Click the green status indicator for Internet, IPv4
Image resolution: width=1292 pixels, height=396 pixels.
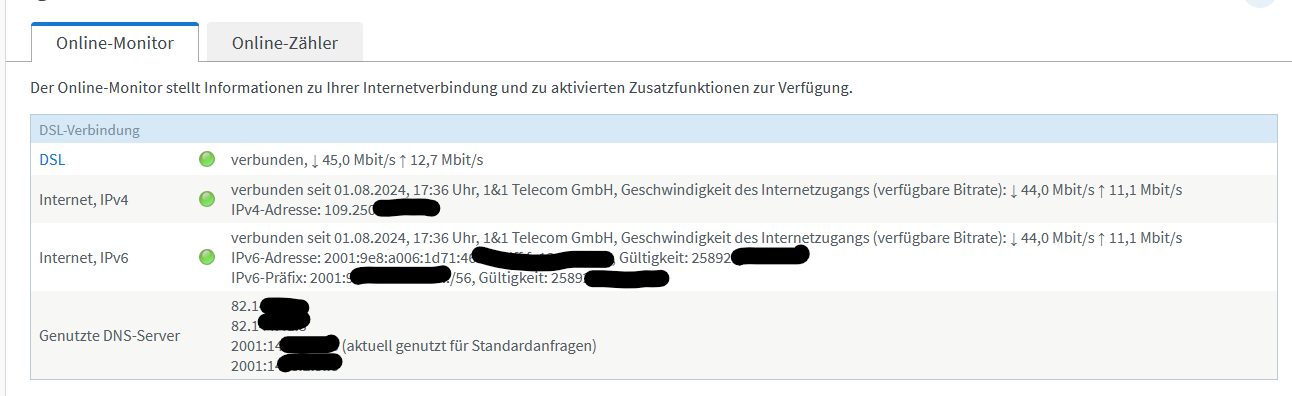pos(208,199)
